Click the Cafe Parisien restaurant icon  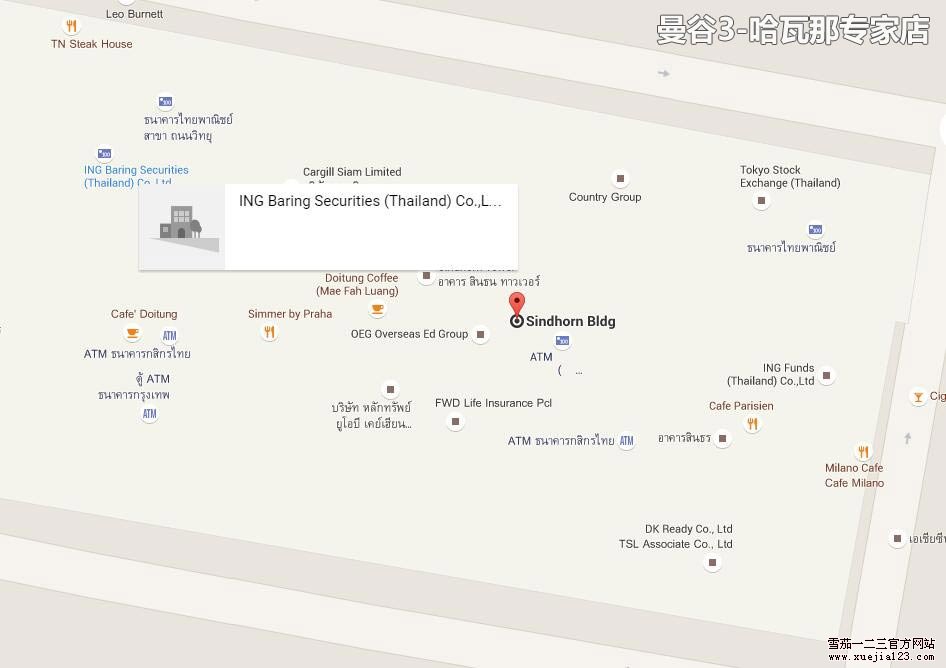pos(752,424)
